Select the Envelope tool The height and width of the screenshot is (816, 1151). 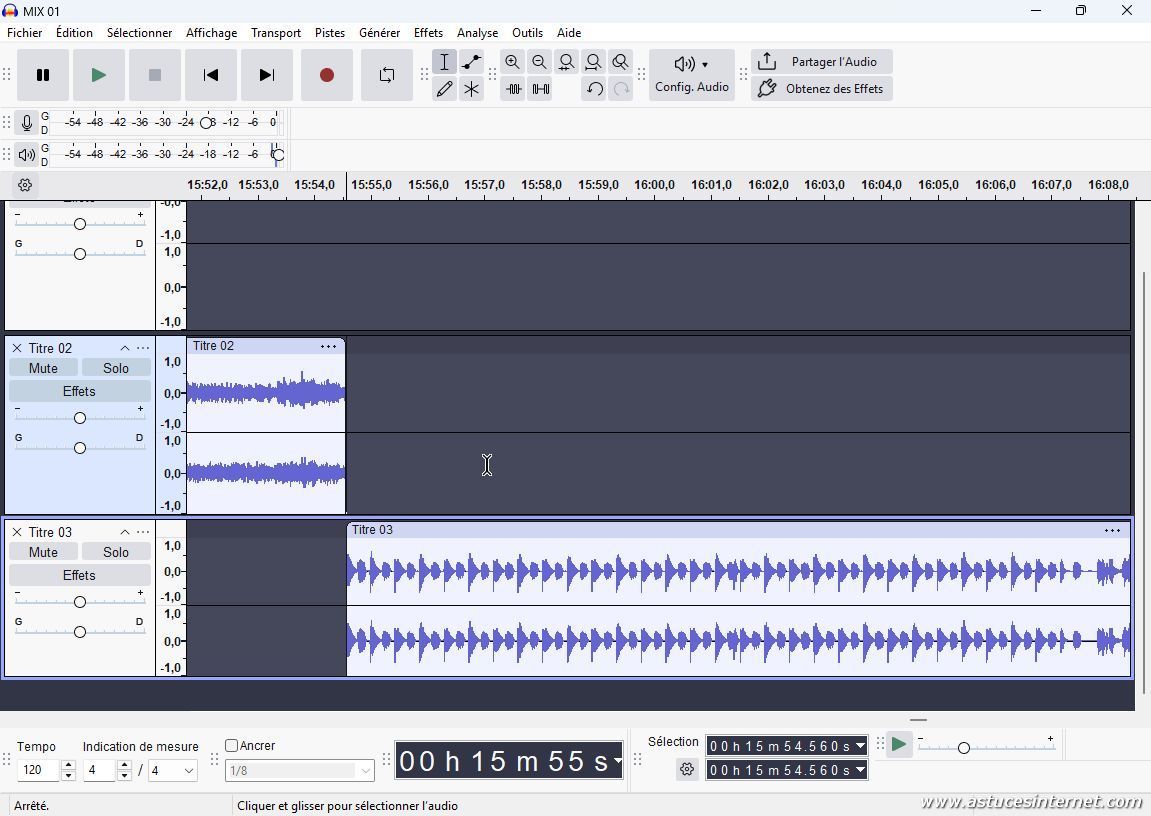coord(471,62)
